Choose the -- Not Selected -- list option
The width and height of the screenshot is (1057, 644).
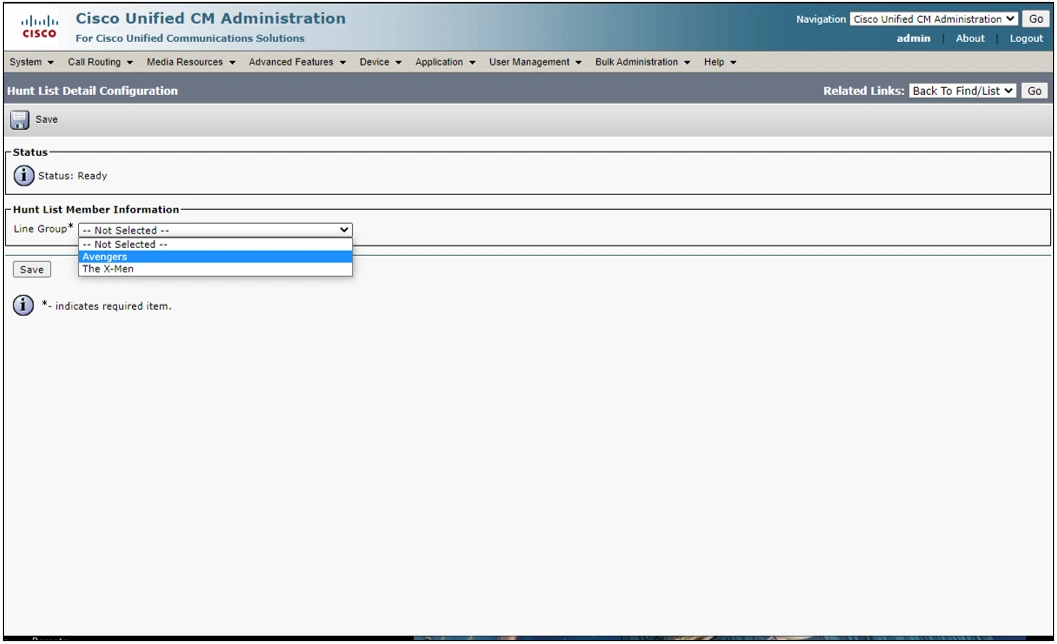click(215, 245)
